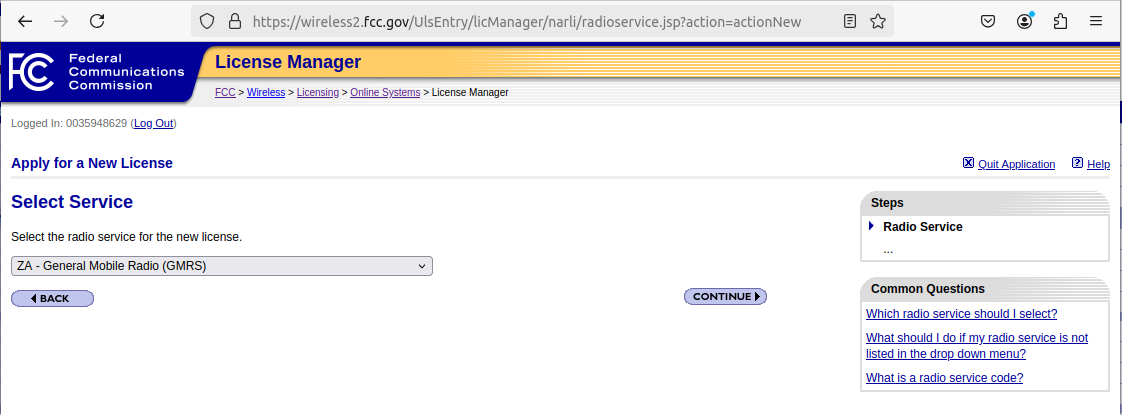Reload the page with the refresh icon

point(97,21)
